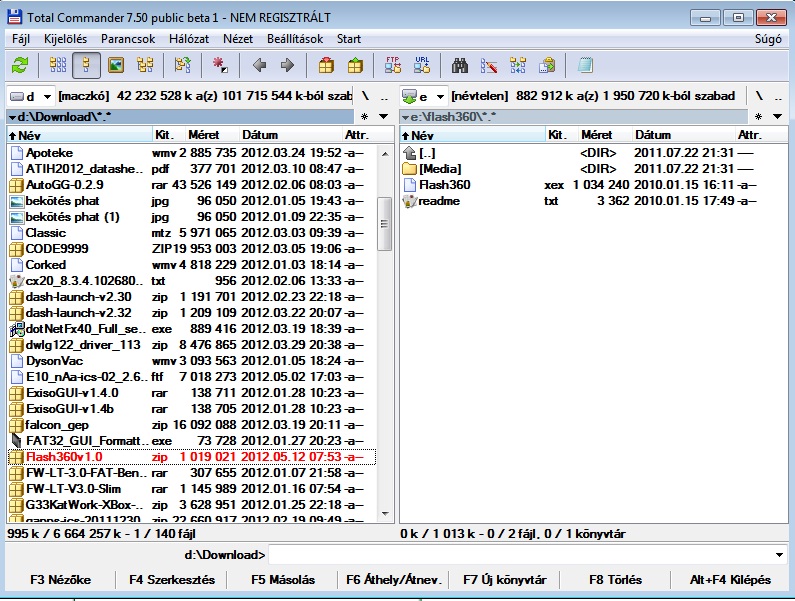Toggle the brief view mode button
Screen dimensions: 795x601
click(58, 66)
